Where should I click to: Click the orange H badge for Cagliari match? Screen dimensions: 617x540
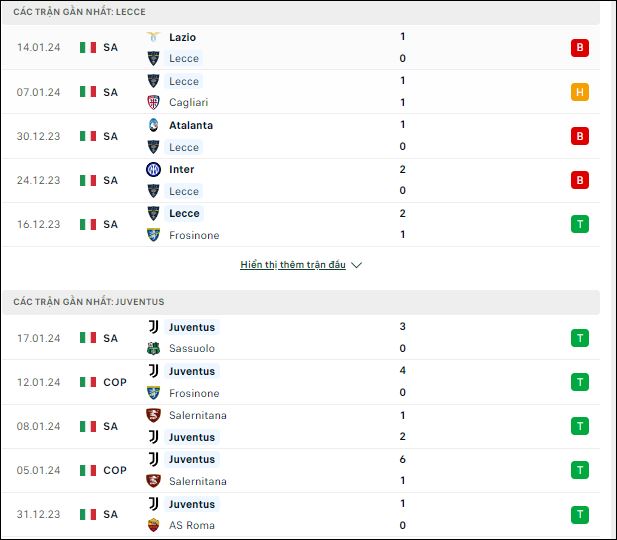[x=580, y=92]
